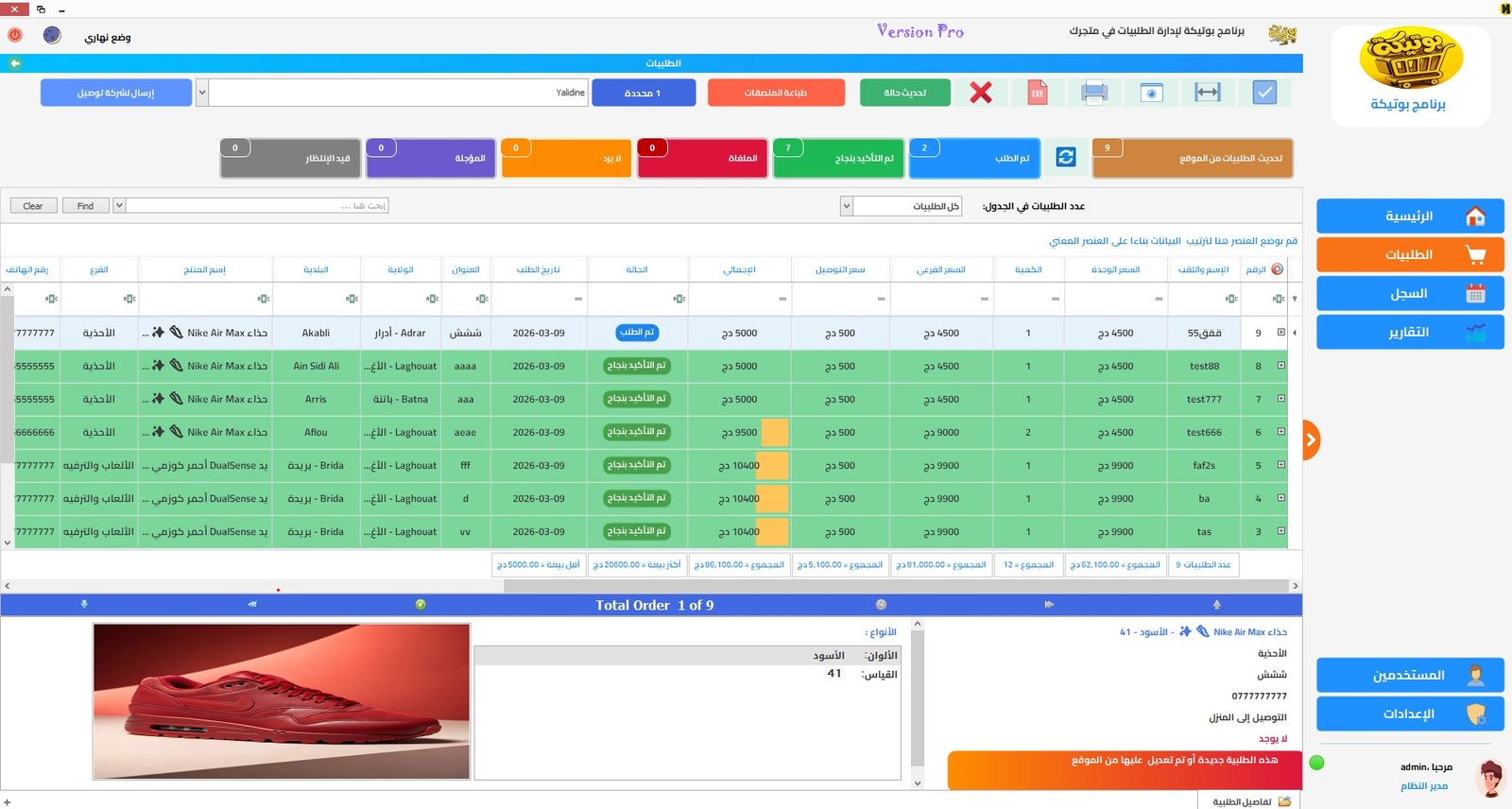Go to previous order arrow icon
Screen dimensions: 1512x809
pos(252,604)
